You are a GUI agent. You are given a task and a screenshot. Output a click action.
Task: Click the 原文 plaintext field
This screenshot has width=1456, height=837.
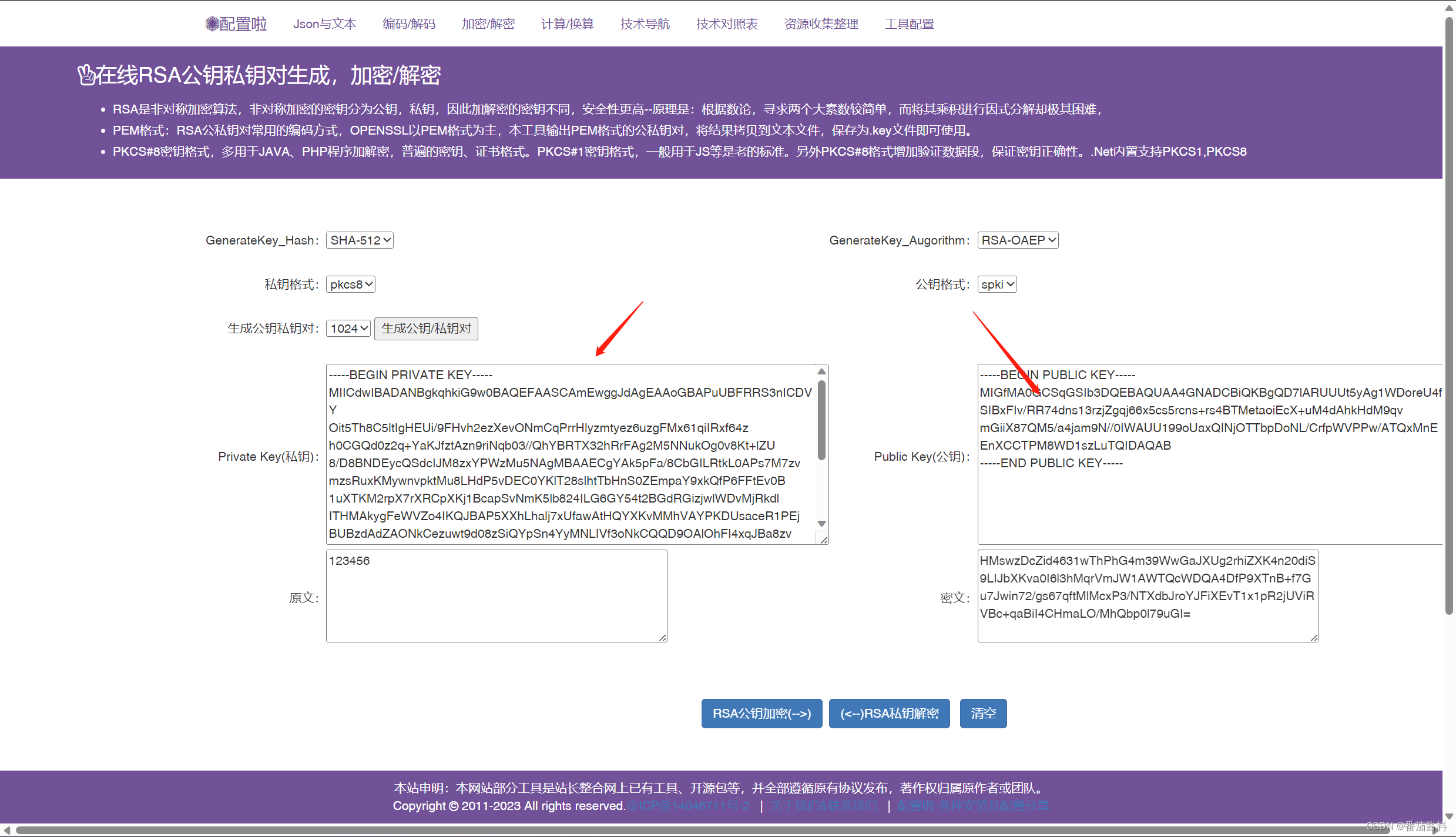496,595
